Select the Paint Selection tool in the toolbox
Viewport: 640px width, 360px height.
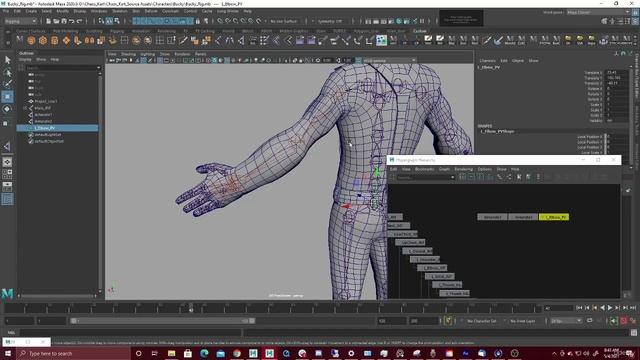pyautogui.click(x=8, y=84)
